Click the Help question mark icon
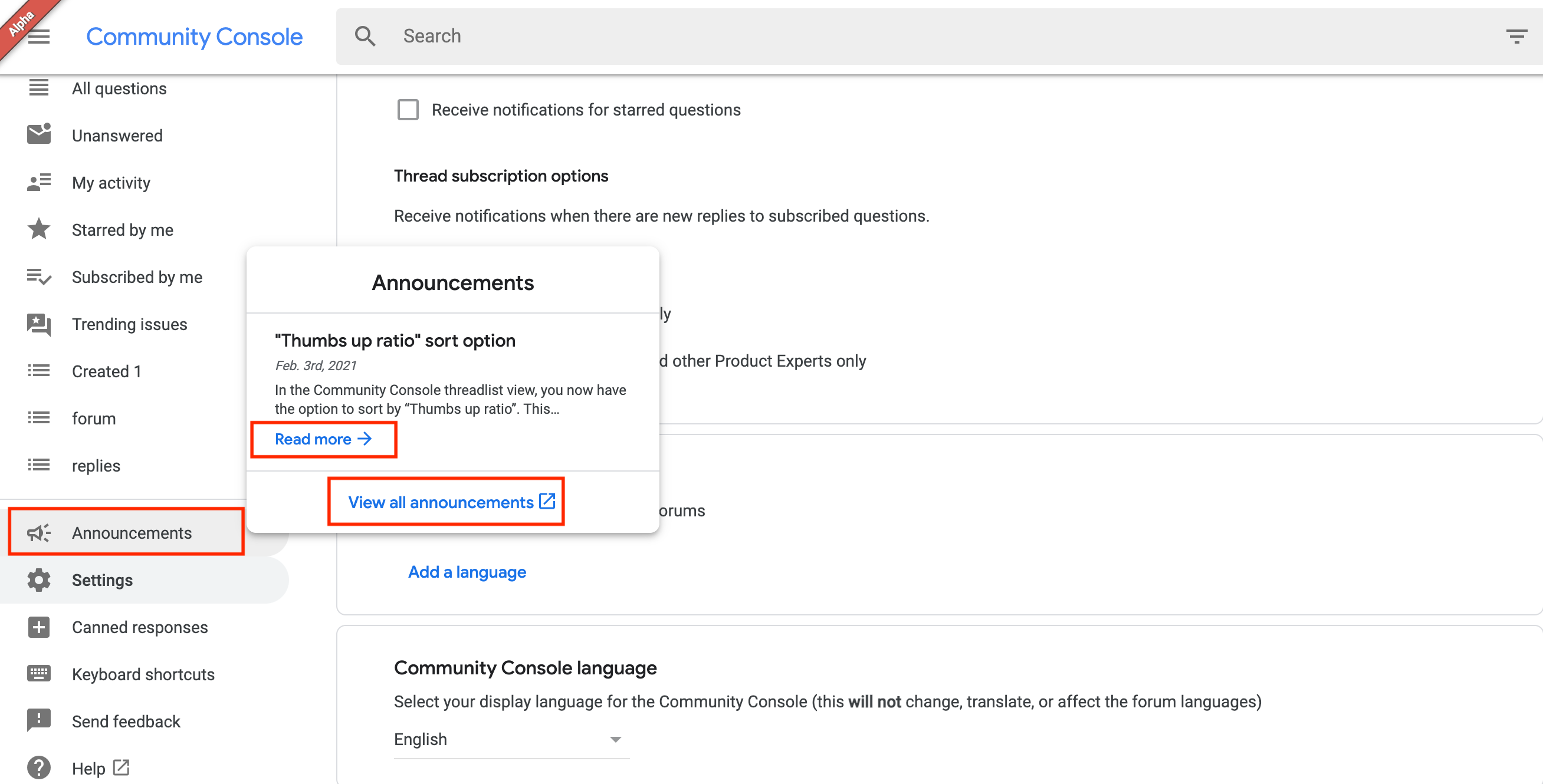 [x=39, y=767]
